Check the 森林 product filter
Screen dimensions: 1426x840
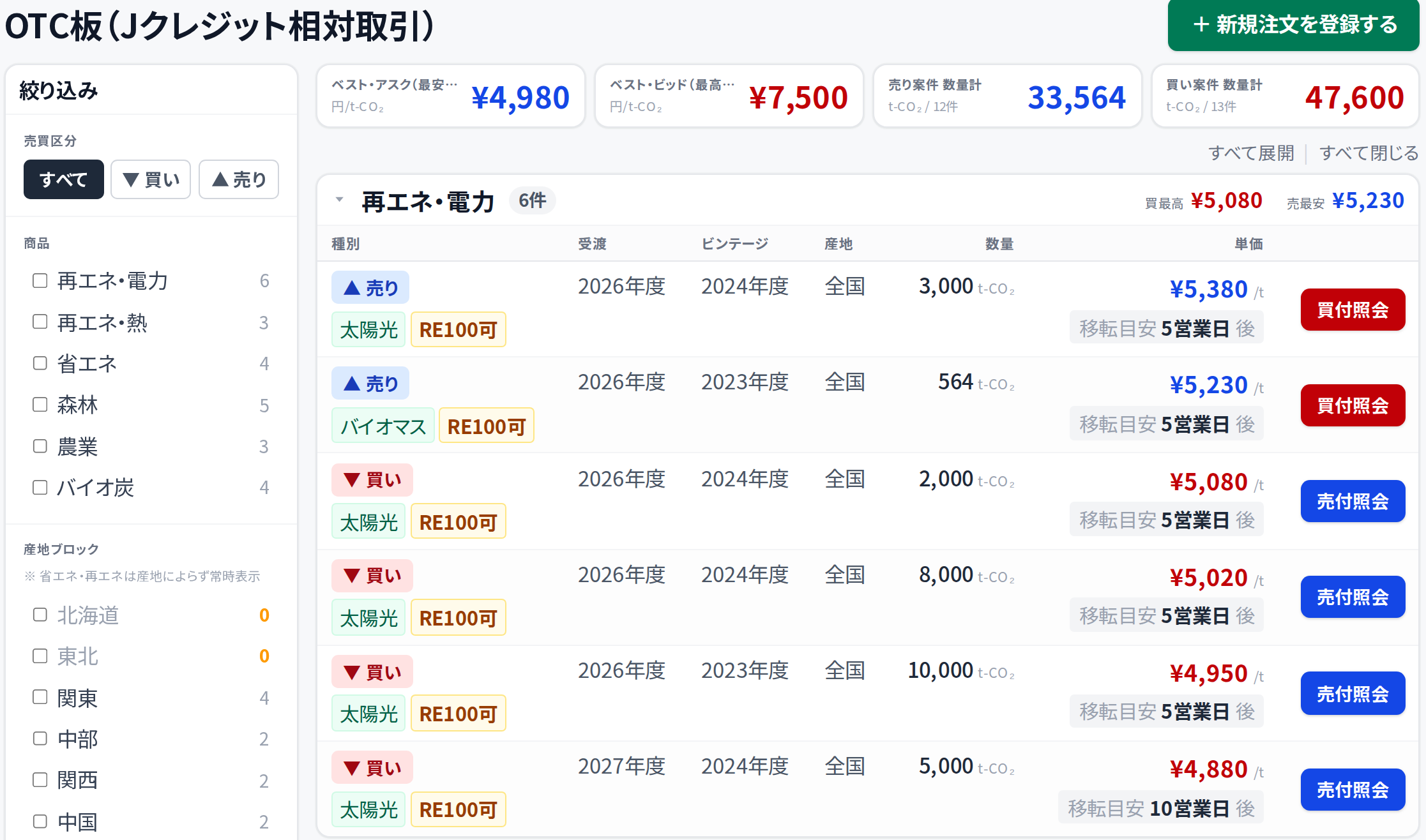[x=40, y=405]
